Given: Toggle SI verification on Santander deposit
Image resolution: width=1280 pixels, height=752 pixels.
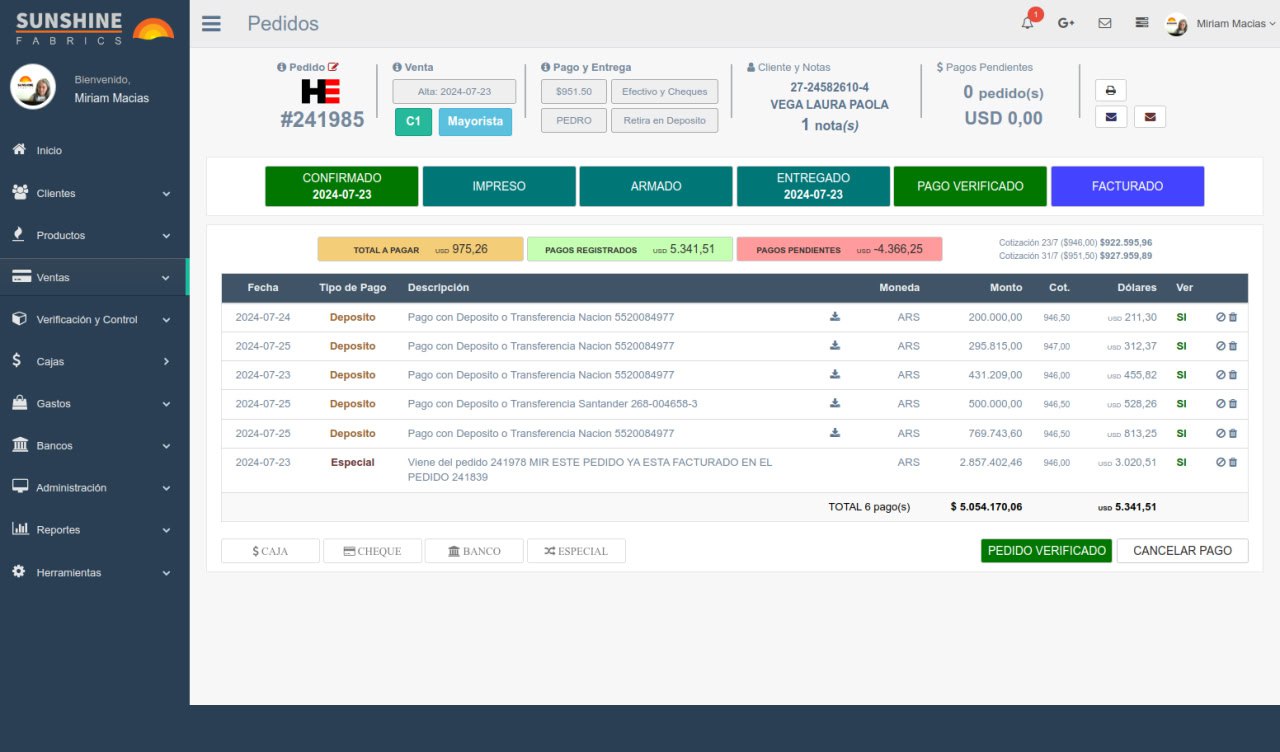Looking at the screenshot, I should pos(1181,404).
